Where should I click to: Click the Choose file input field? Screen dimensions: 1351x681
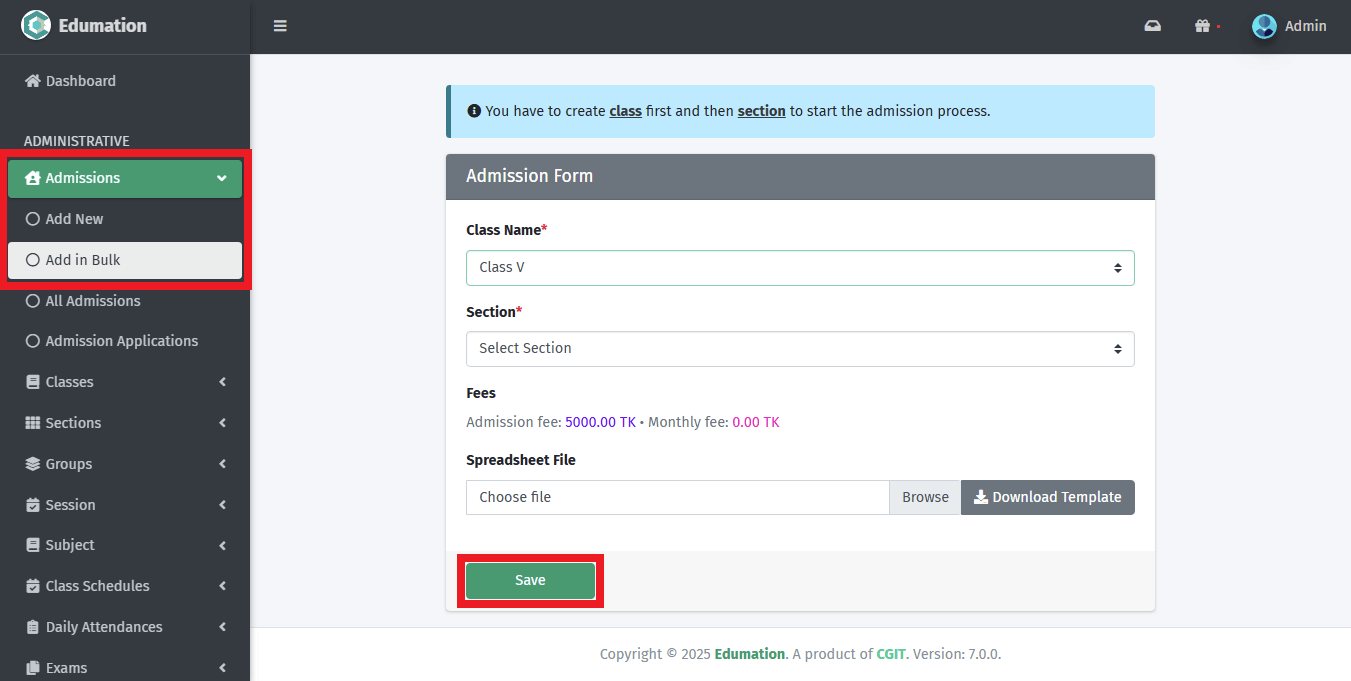[677, 497]
